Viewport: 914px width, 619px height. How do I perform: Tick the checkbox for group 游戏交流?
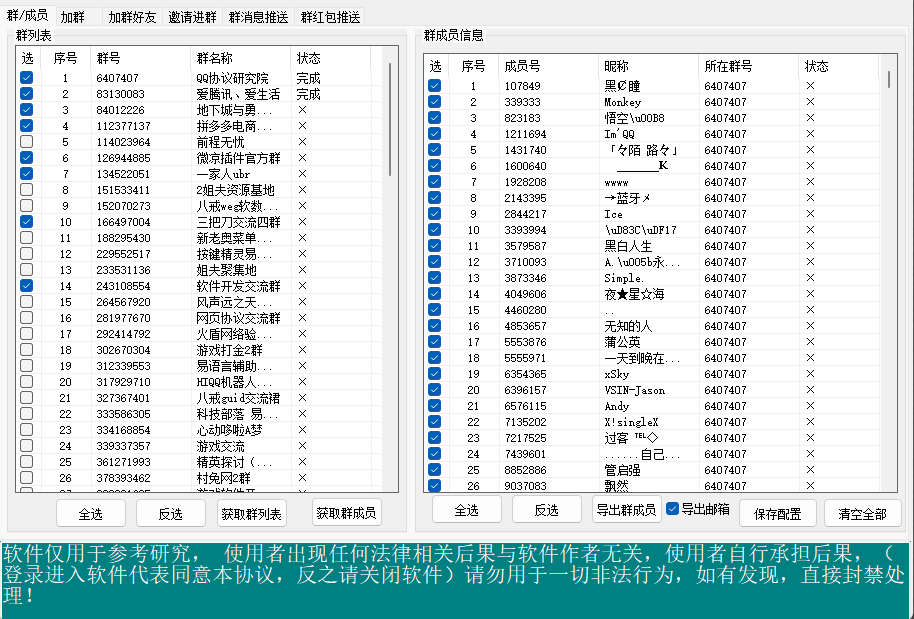(27, 446)
